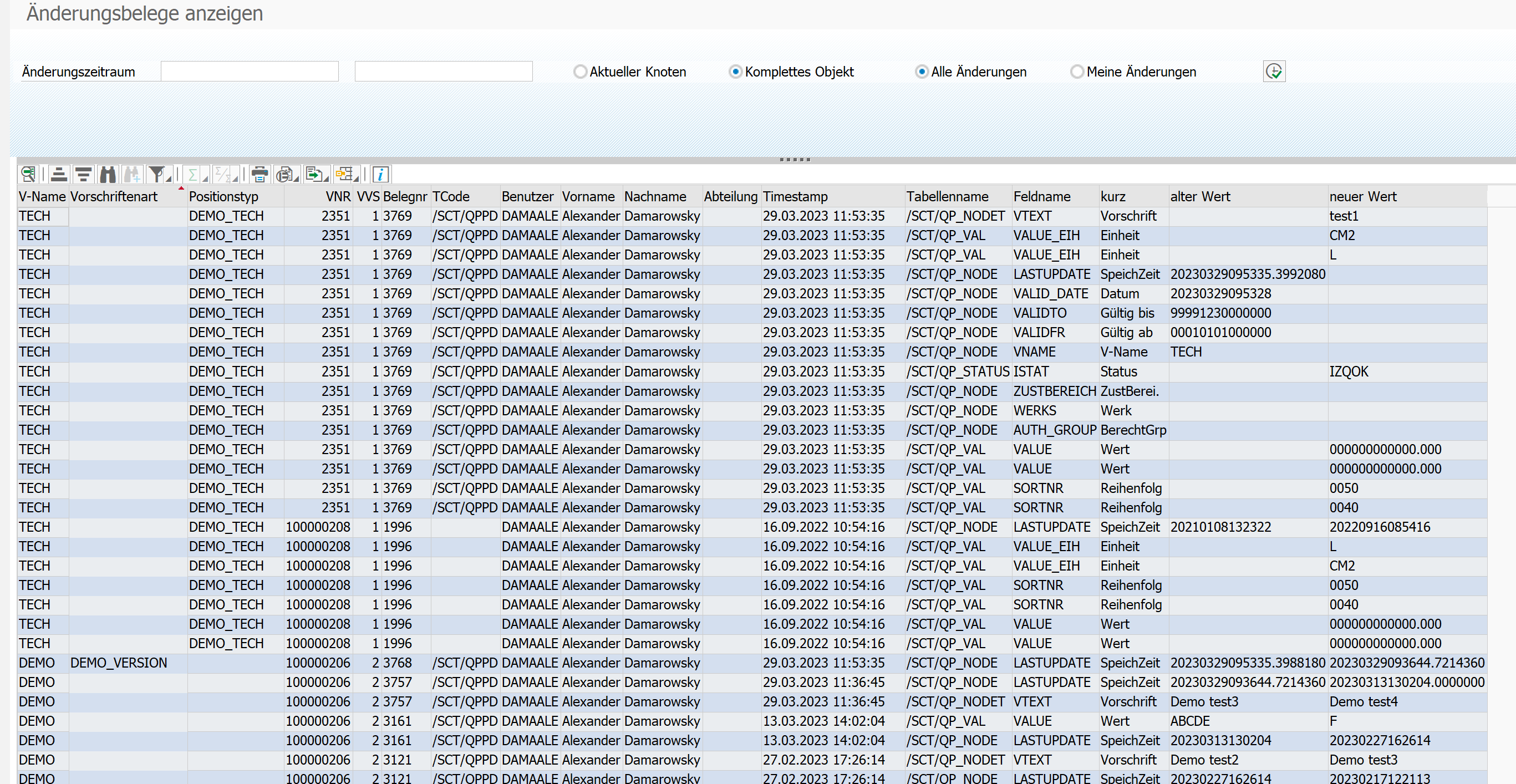
Task: Click the Feldname column header
Action: tap(1042, 197)
